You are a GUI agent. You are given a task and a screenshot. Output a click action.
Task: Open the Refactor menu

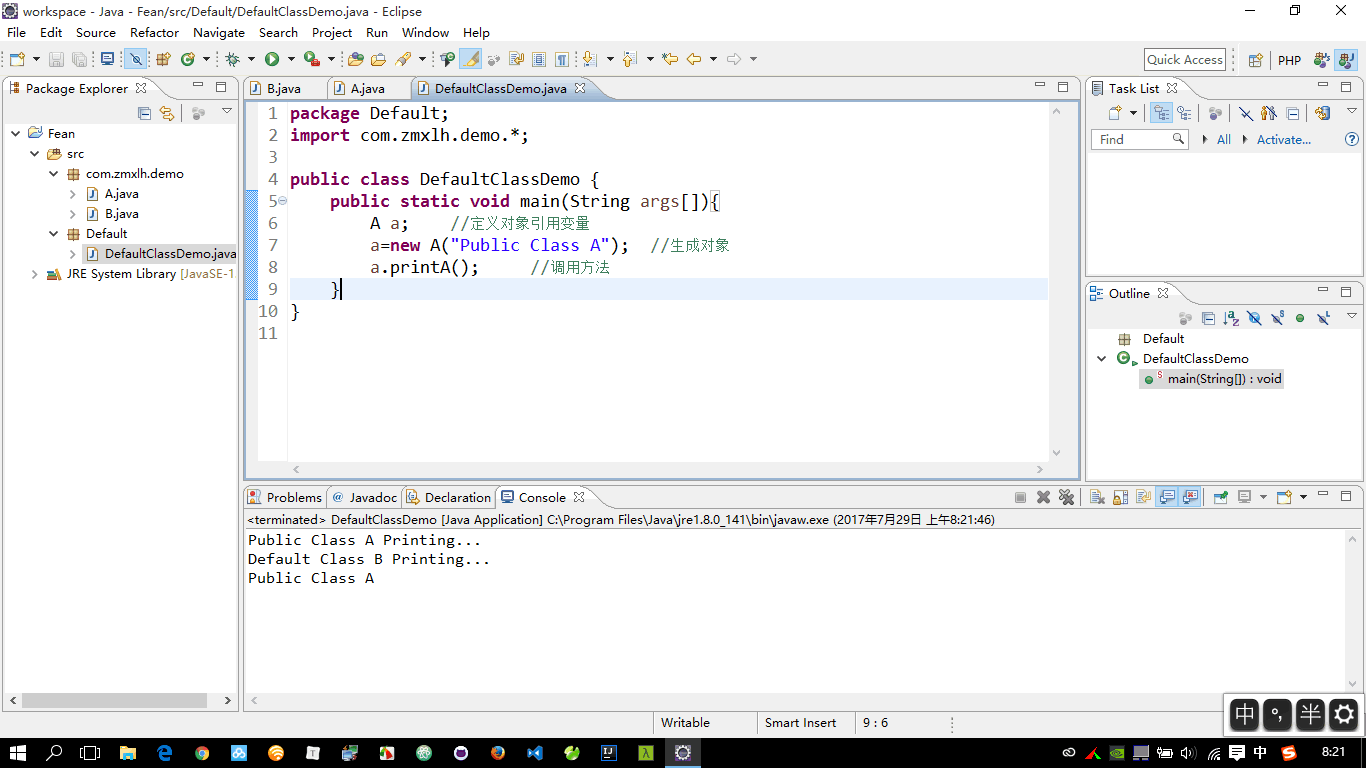click(155, 32)
